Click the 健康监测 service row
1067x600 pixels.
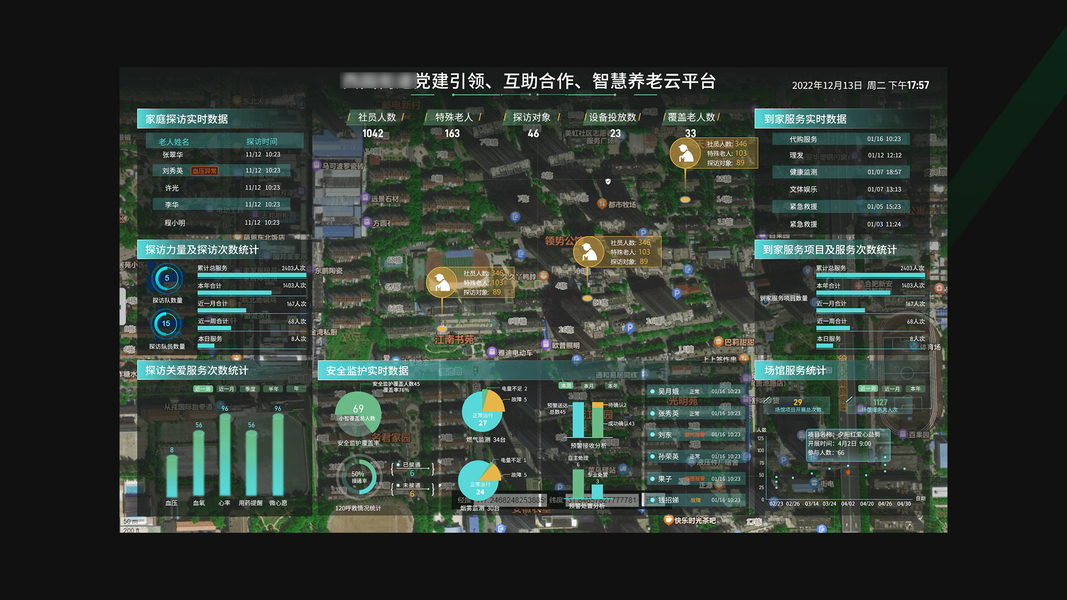click(x=842, y=172)
